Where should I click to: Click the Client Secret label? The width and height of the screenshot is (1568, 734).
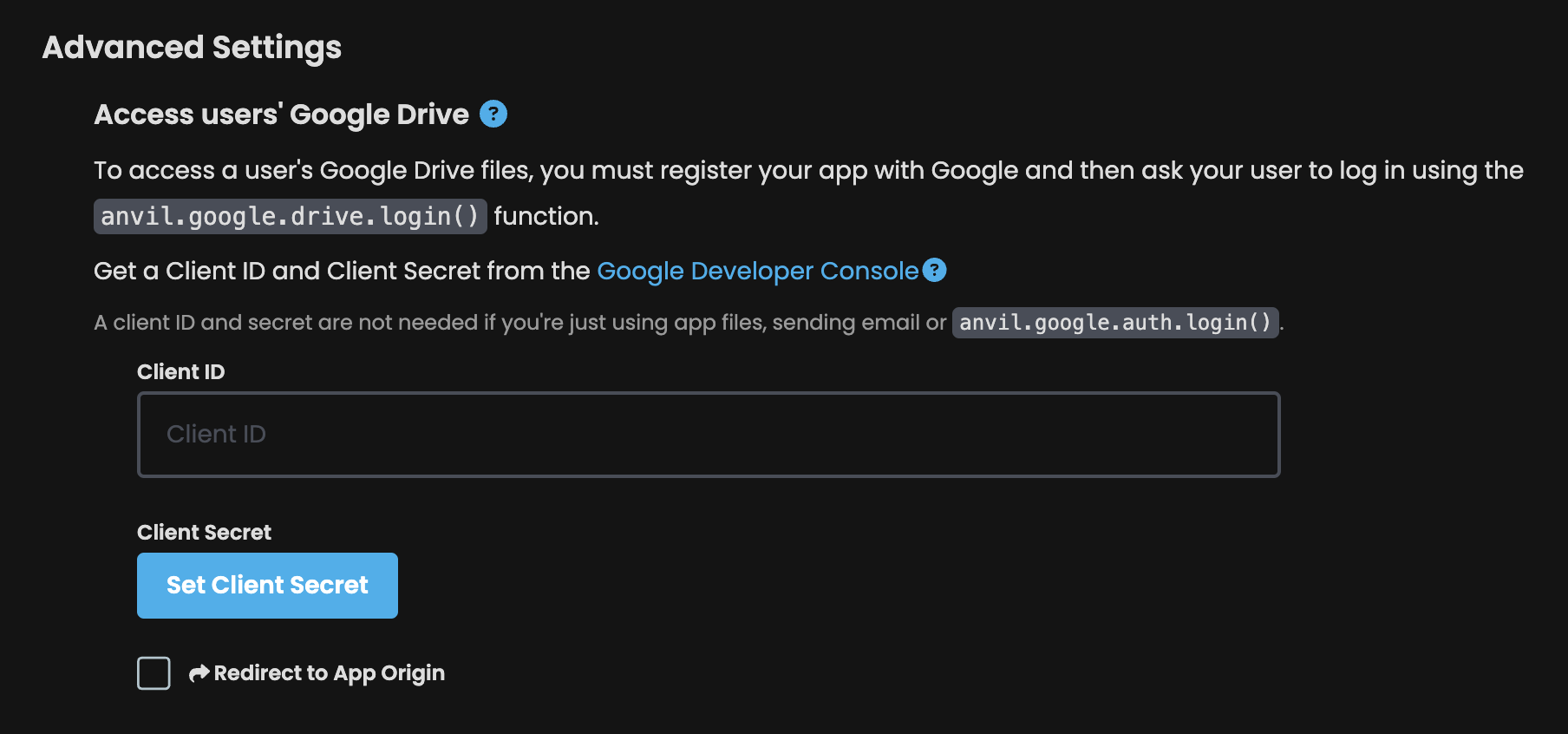tap(204, 533)
